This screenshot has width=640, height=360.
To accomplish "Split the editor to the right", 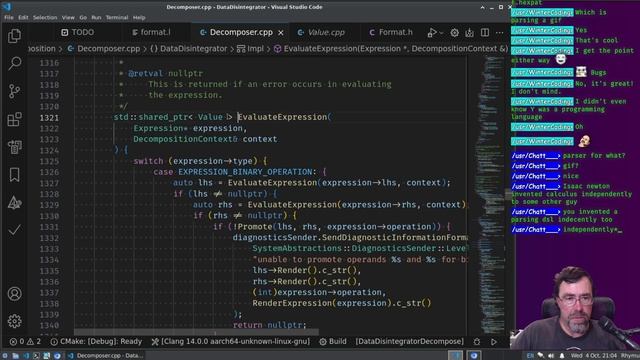I will pos(484,33).
